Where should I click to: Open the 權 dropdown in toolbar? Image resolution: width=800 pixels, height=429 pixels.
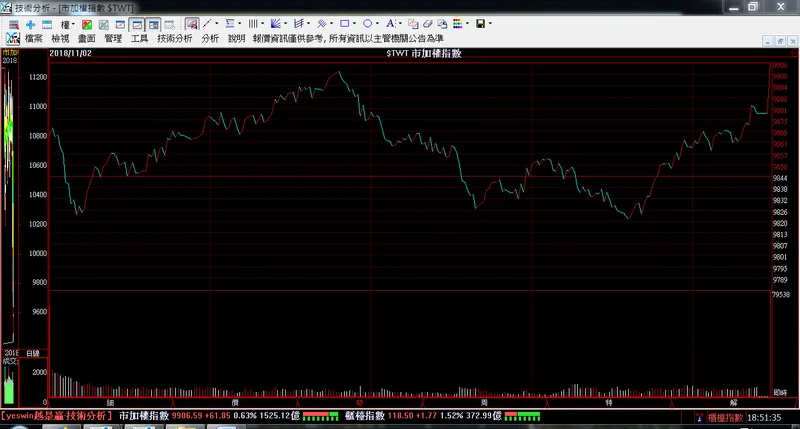click(67, 24)
